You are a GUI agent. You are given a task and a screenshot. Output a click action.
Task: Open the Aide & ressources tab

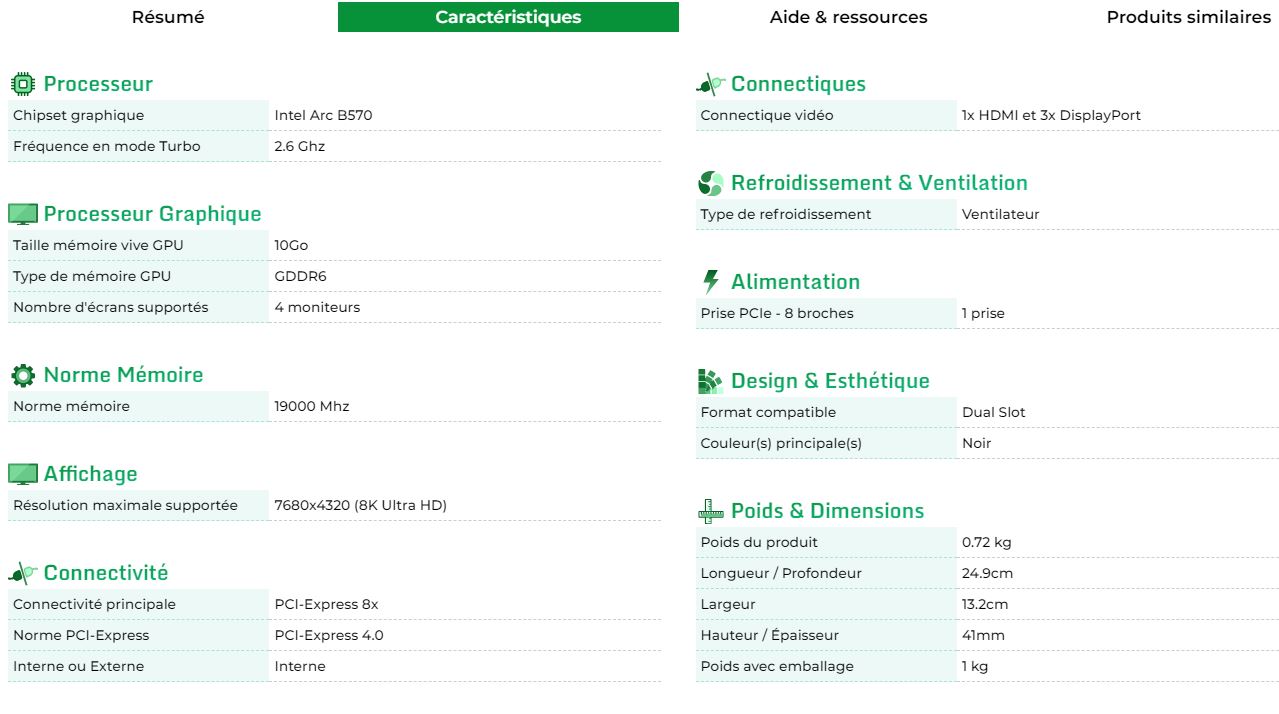pyautogui.click(x=848, y=17)
